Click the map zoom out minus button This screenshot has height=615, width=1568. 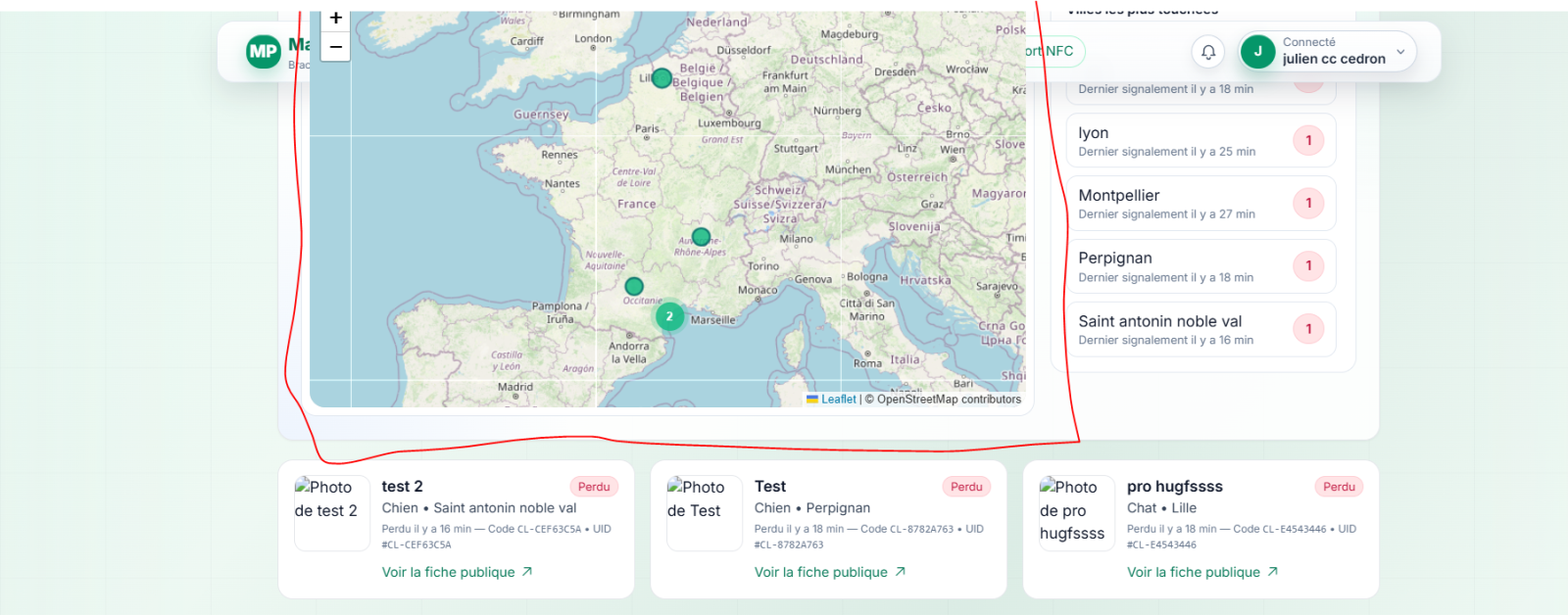pos(335,47)
